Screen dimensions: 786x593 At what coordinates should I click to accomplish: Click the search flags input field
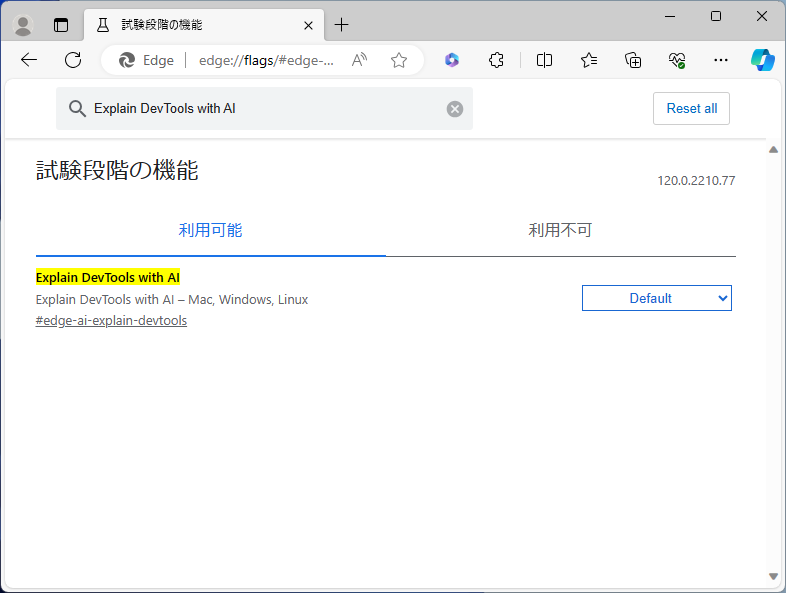click(x=264, y=108)
